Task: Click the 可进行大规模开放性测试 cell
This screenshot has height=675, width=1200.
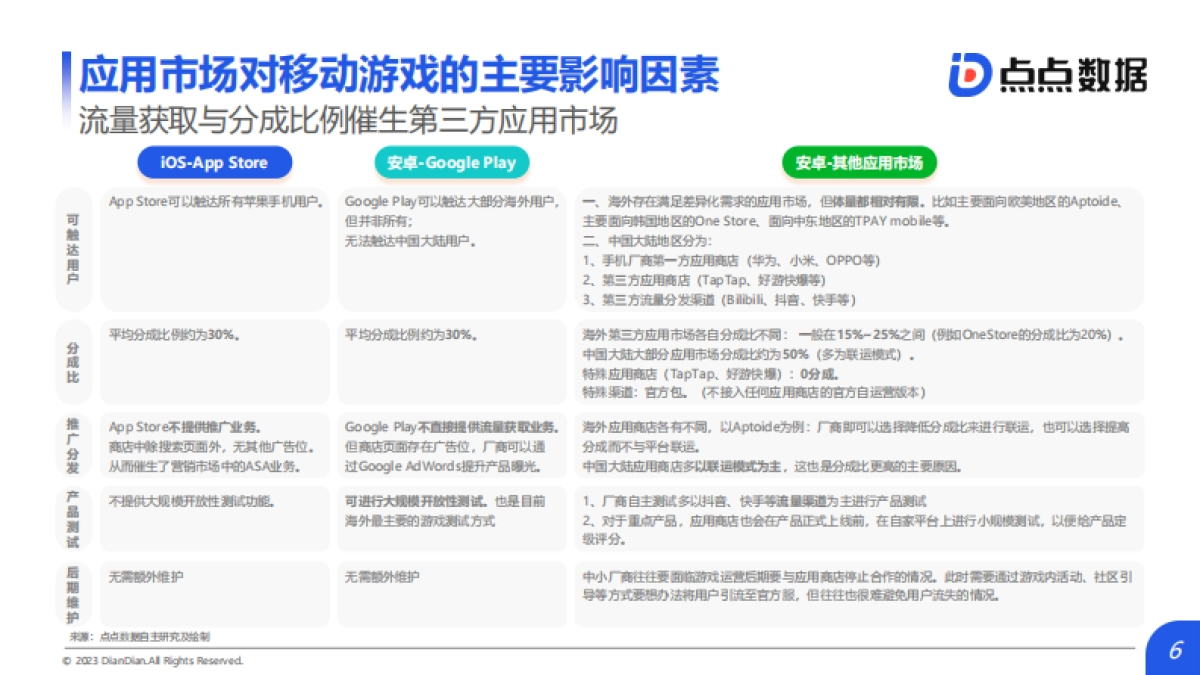Action: click(452, 518)
